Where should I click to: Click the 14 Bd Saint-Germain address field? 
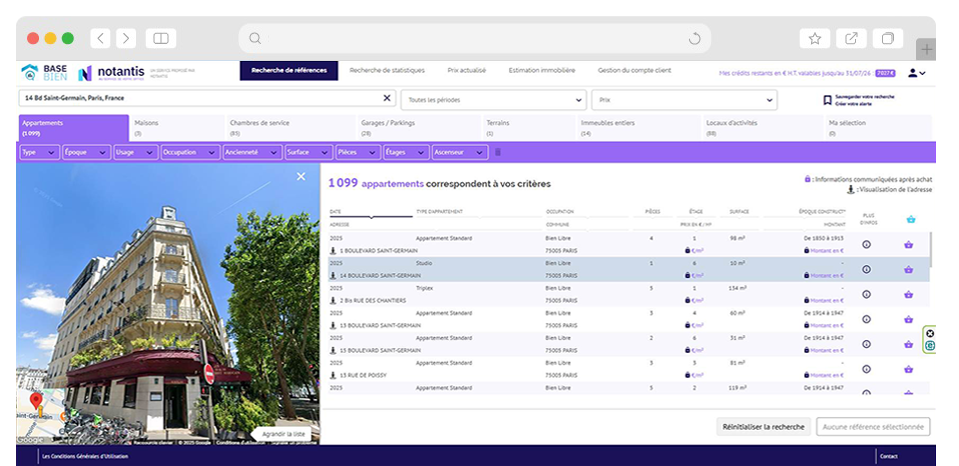(x=200, y=98)
